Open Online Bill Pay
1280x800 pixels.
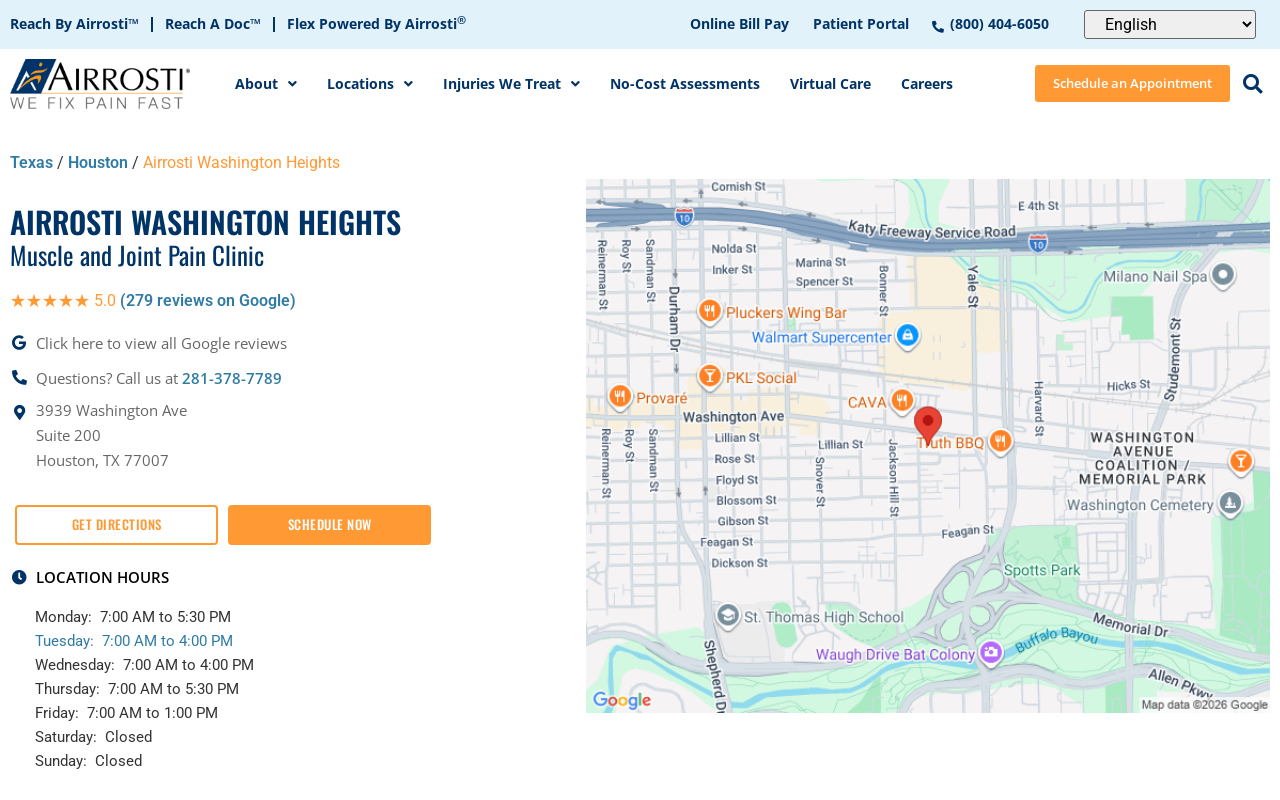point(739,24)
